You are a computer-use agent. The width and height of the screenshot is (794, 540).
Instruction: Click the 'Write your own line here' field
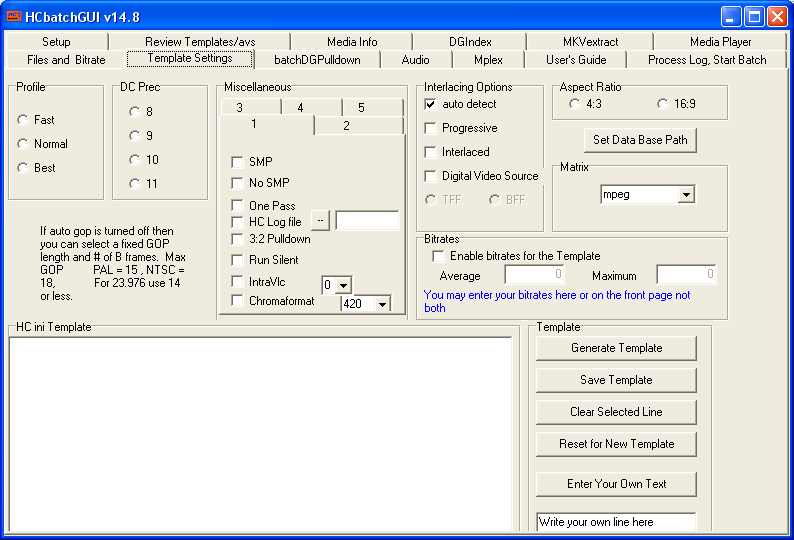[x=616, y=522]
